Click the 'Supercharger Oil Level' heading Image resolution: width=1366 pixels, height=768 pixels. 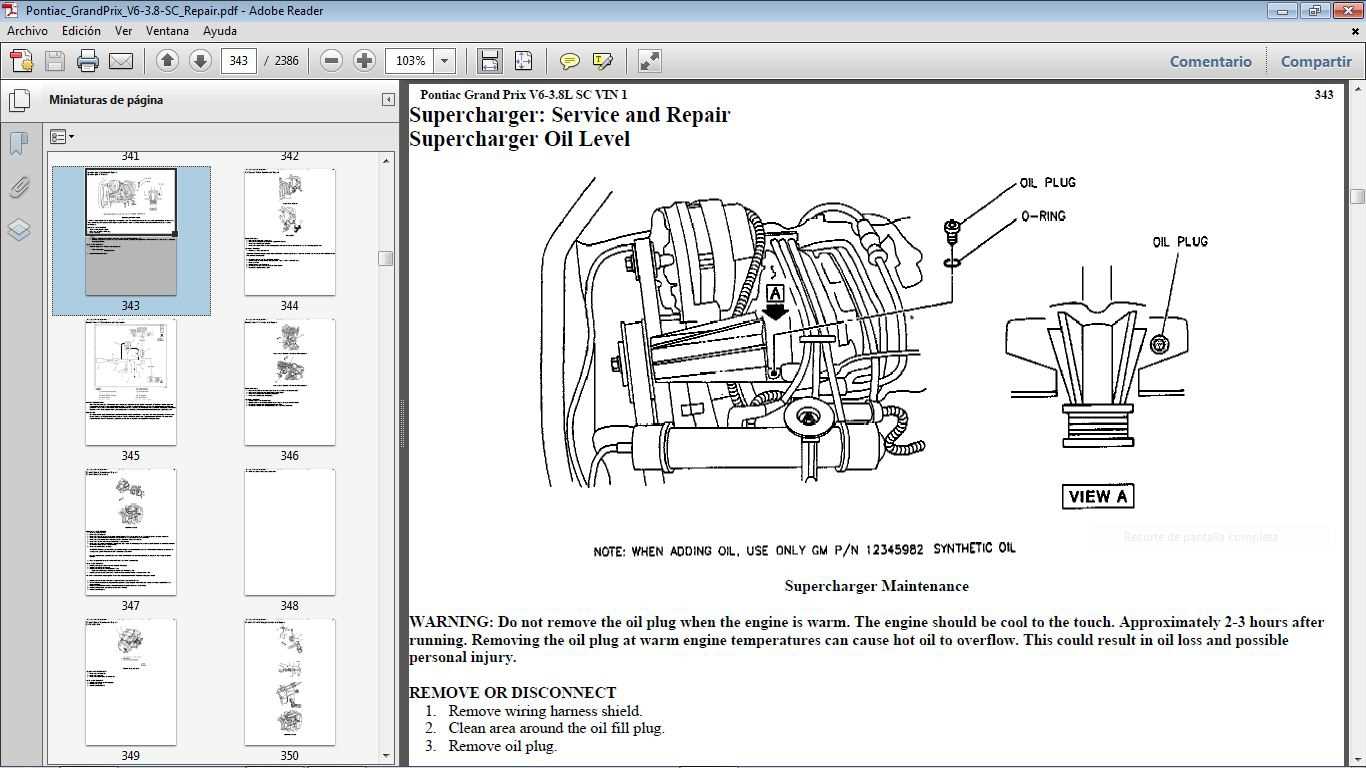pos(519,139)
